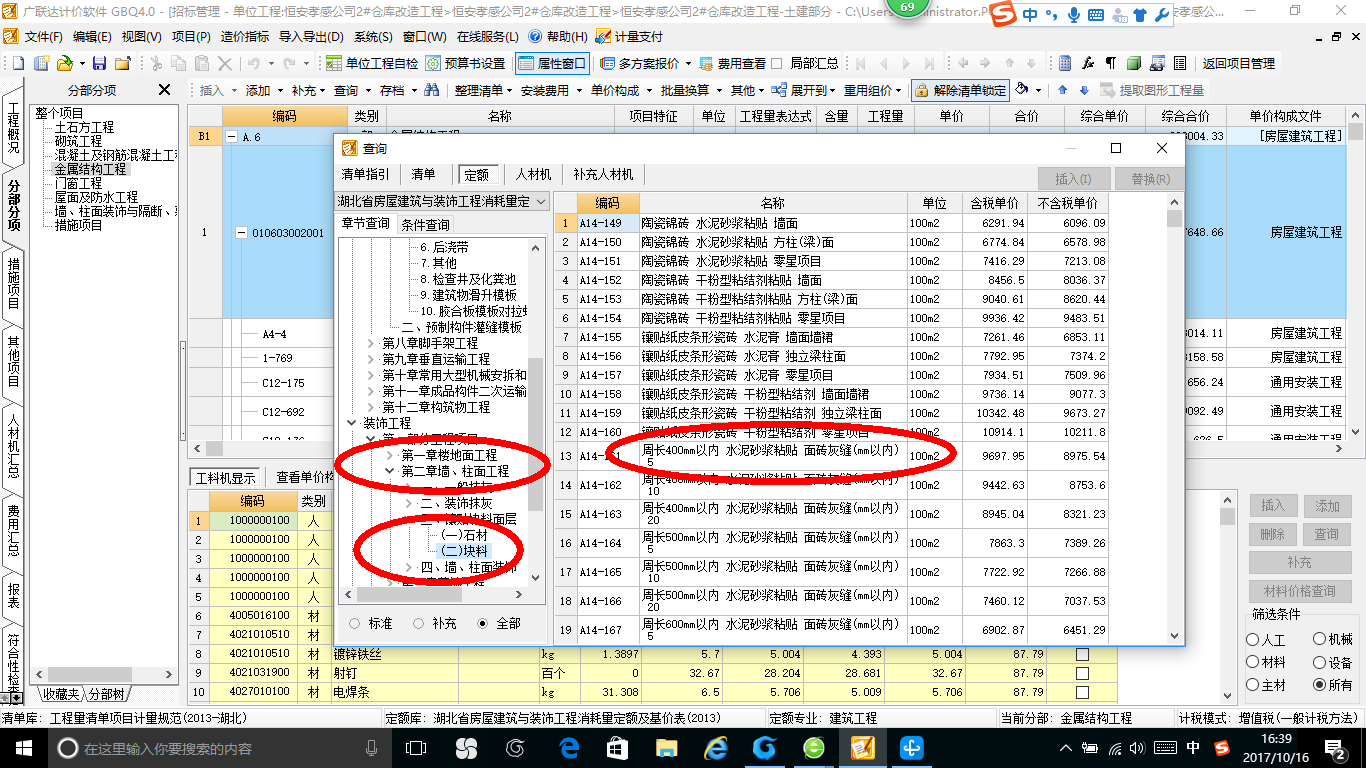
Task: Click the 返回项目管理 button
Action: coord(1238,63)
